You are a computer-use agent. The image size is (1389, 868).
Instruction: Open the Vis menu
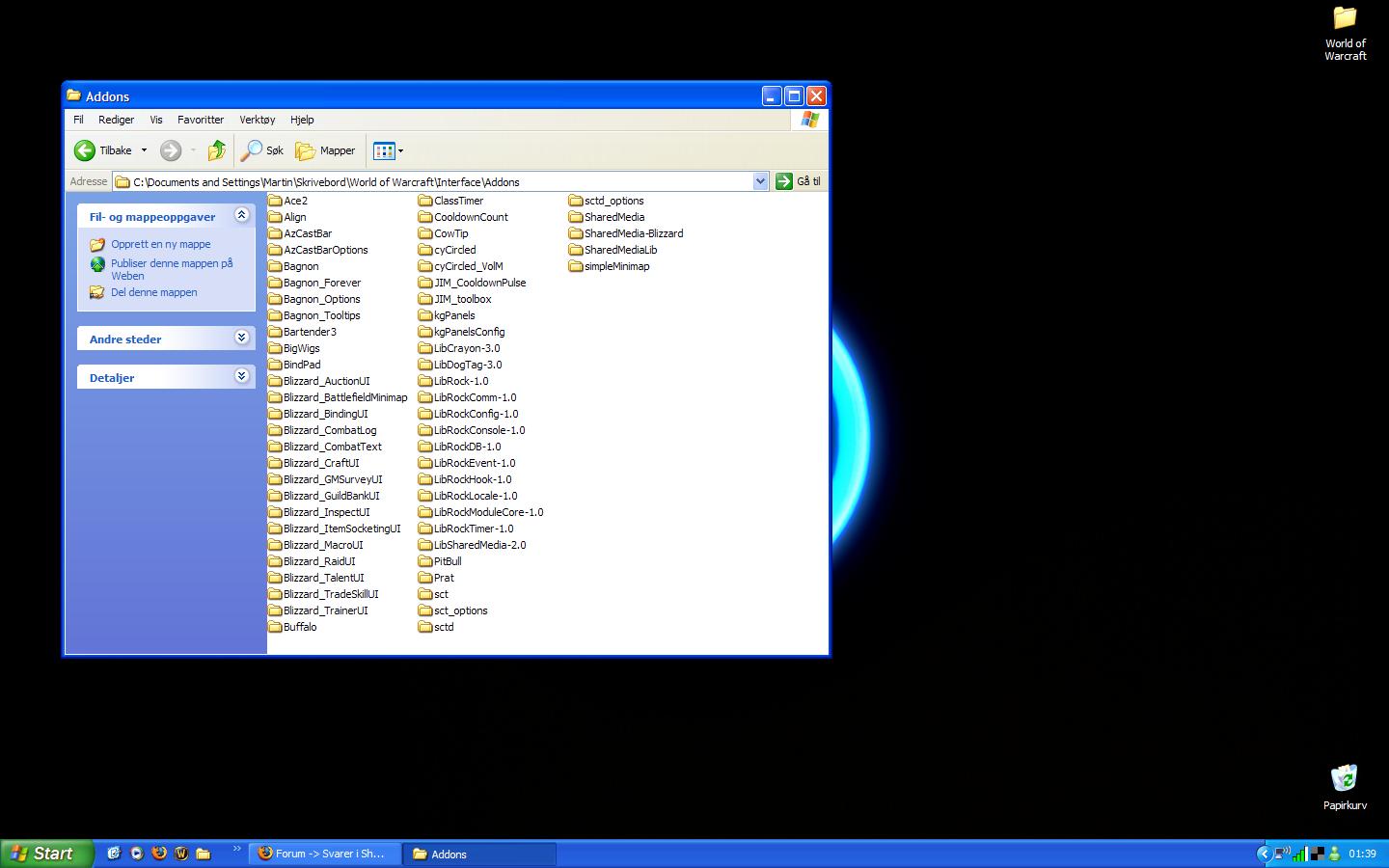(x=156, y=120)
